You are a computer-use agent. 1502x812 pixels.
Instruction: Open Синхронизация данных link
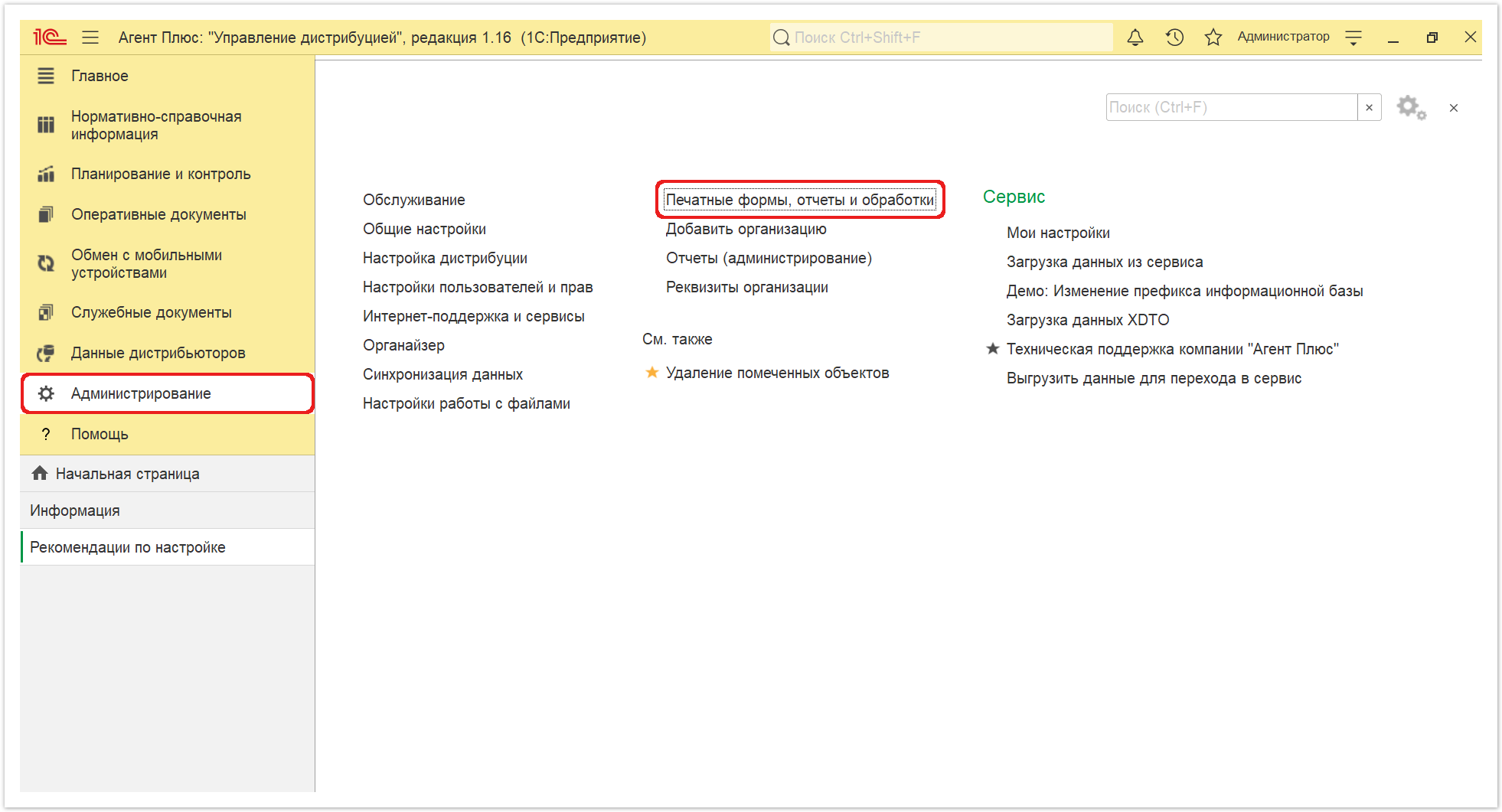[442, 374]
